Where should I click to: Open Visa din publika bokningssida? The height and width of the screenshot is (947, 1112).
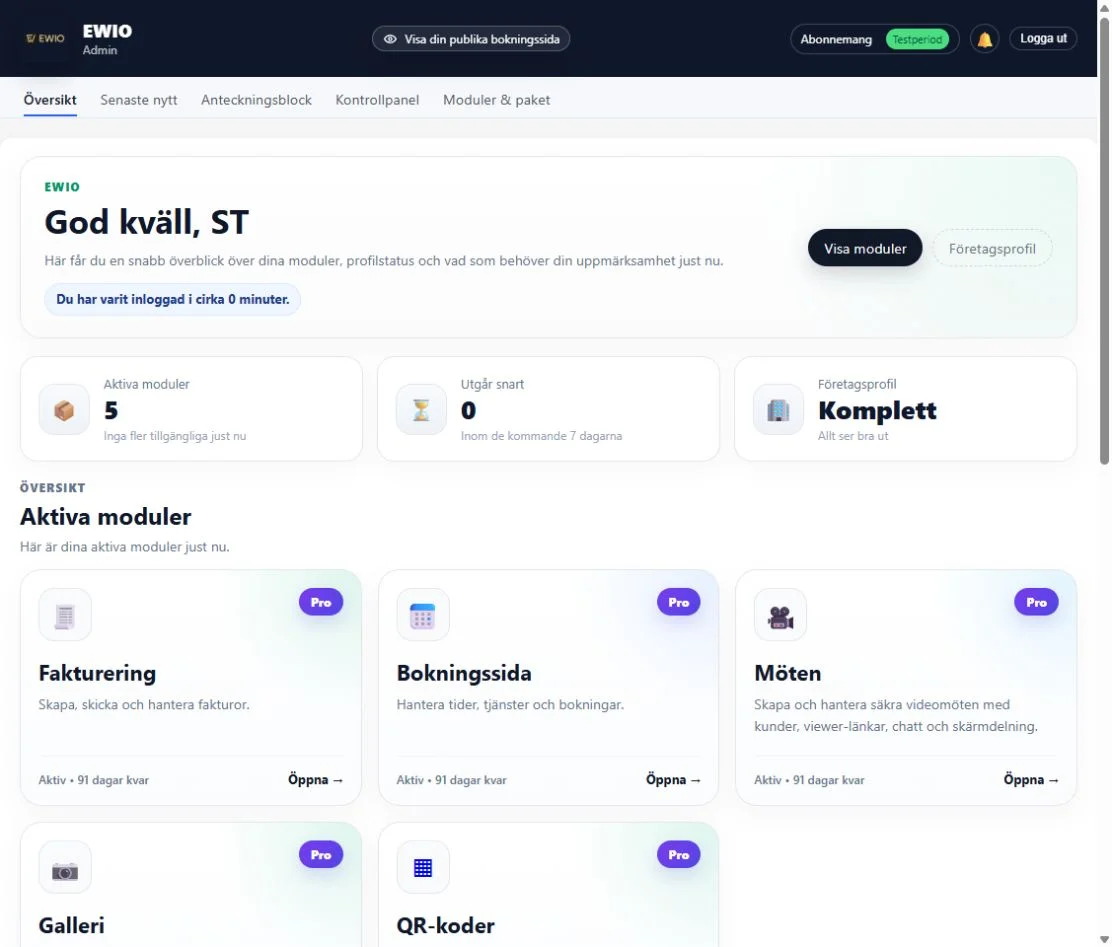tap(471, 39)
